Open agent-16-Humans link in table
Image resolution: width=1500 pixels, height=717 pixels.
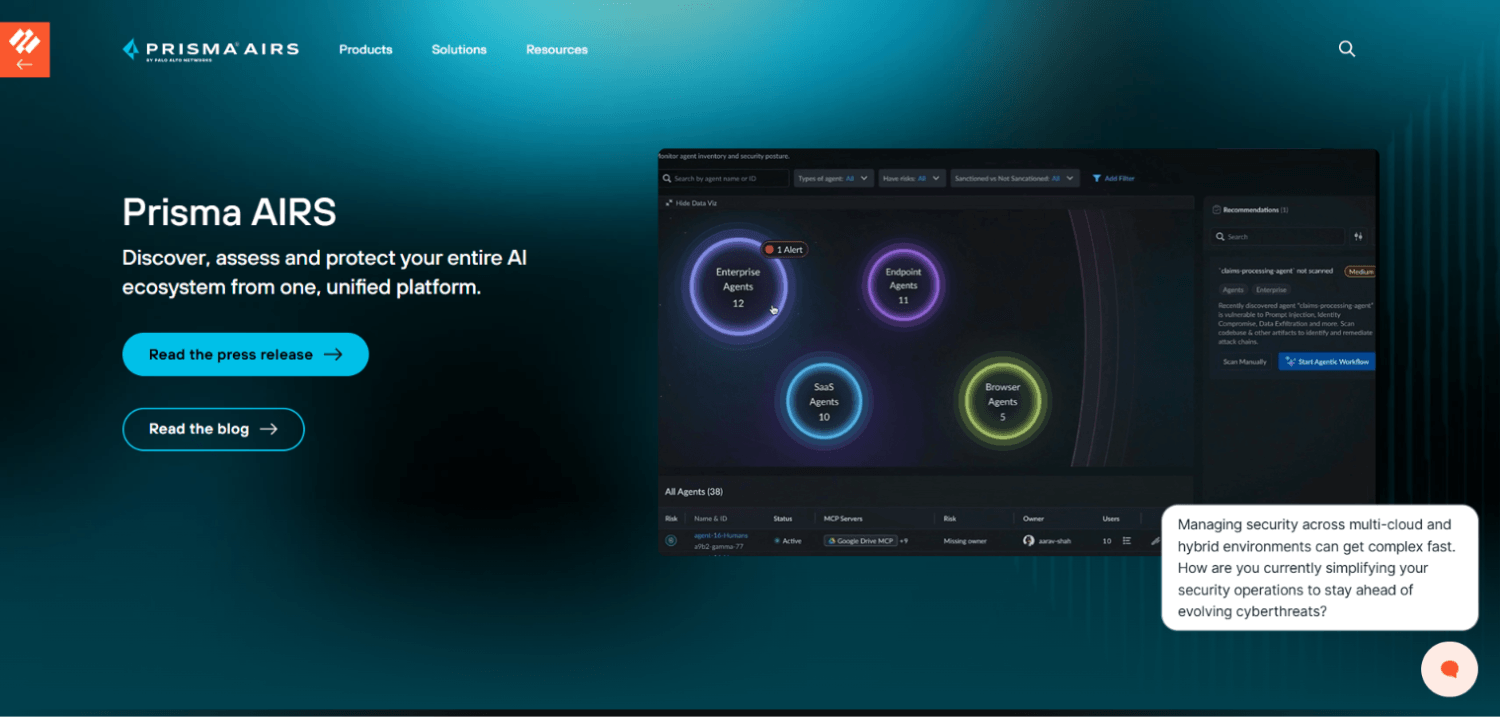click(x=720, y=536)
